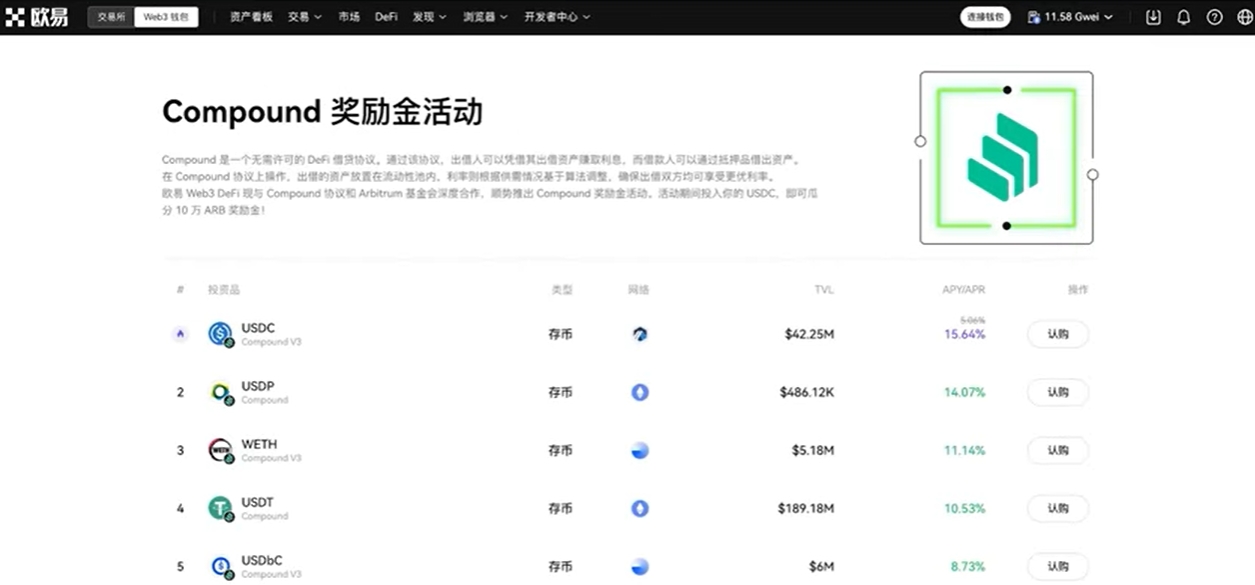The image size is (1255, 585).
Task: Click the Compound 奖励金活动 heading
Action: tap(322, 112)
